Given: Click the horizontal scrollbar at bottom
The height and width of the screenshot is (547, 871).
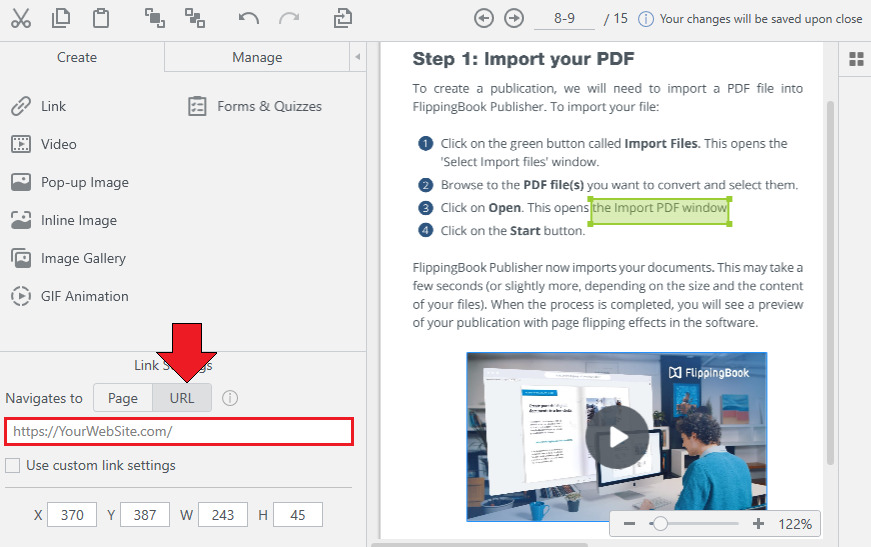Looking at the screenshot, I should (x=479, y=545).
